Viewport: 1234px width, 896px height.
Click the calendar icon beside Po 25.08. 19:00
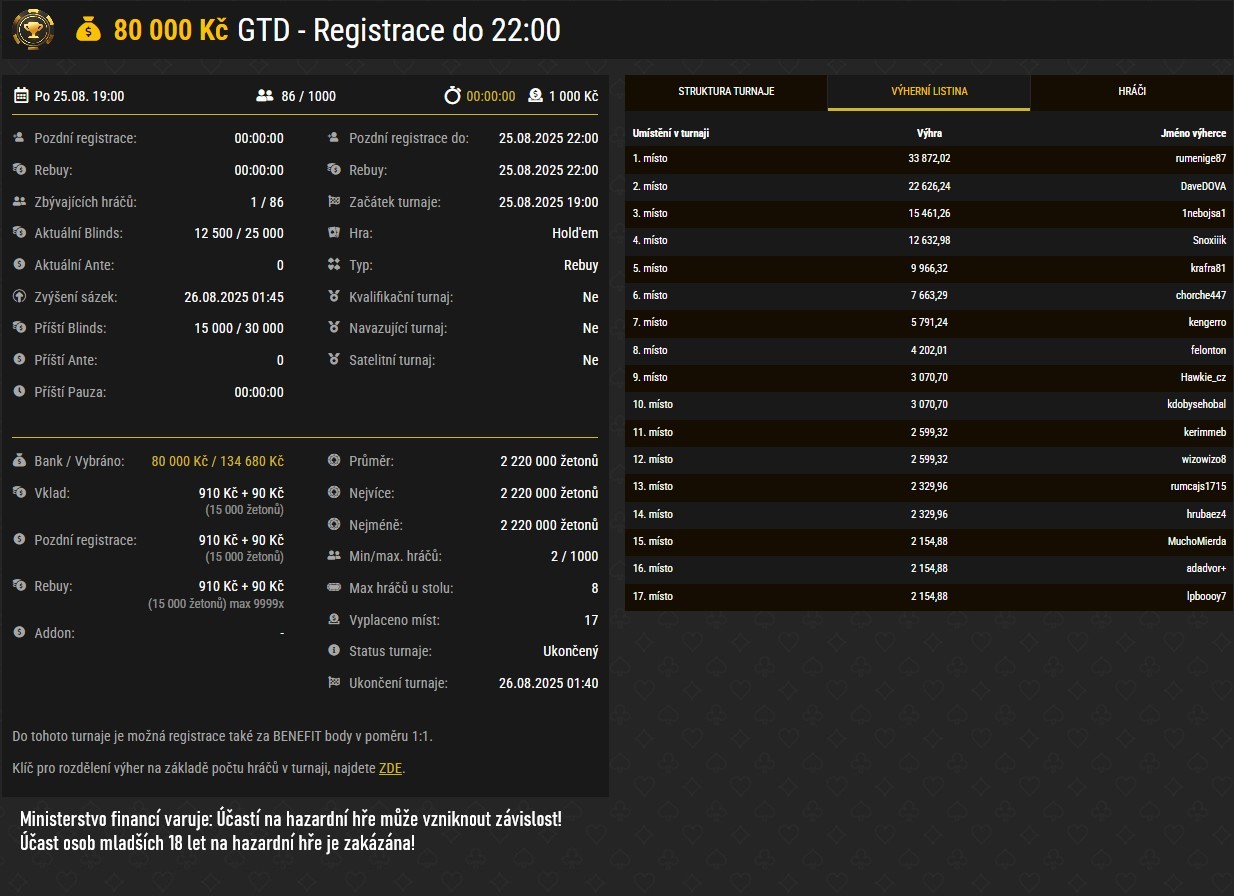pyautogui.click(x=21, y=96)
